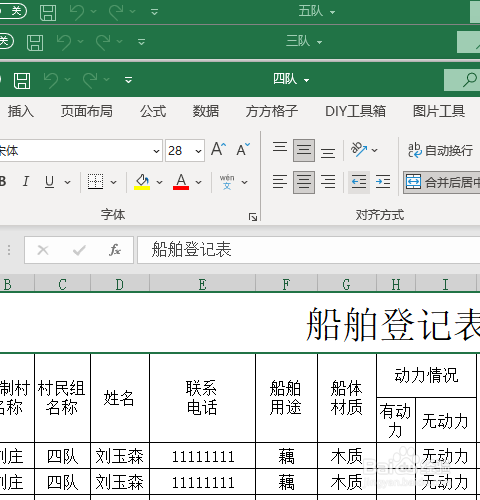The width and height of the screenshot is (480, 500).
Task: Click Insert Function fx icon
Action: click(115, 250)
